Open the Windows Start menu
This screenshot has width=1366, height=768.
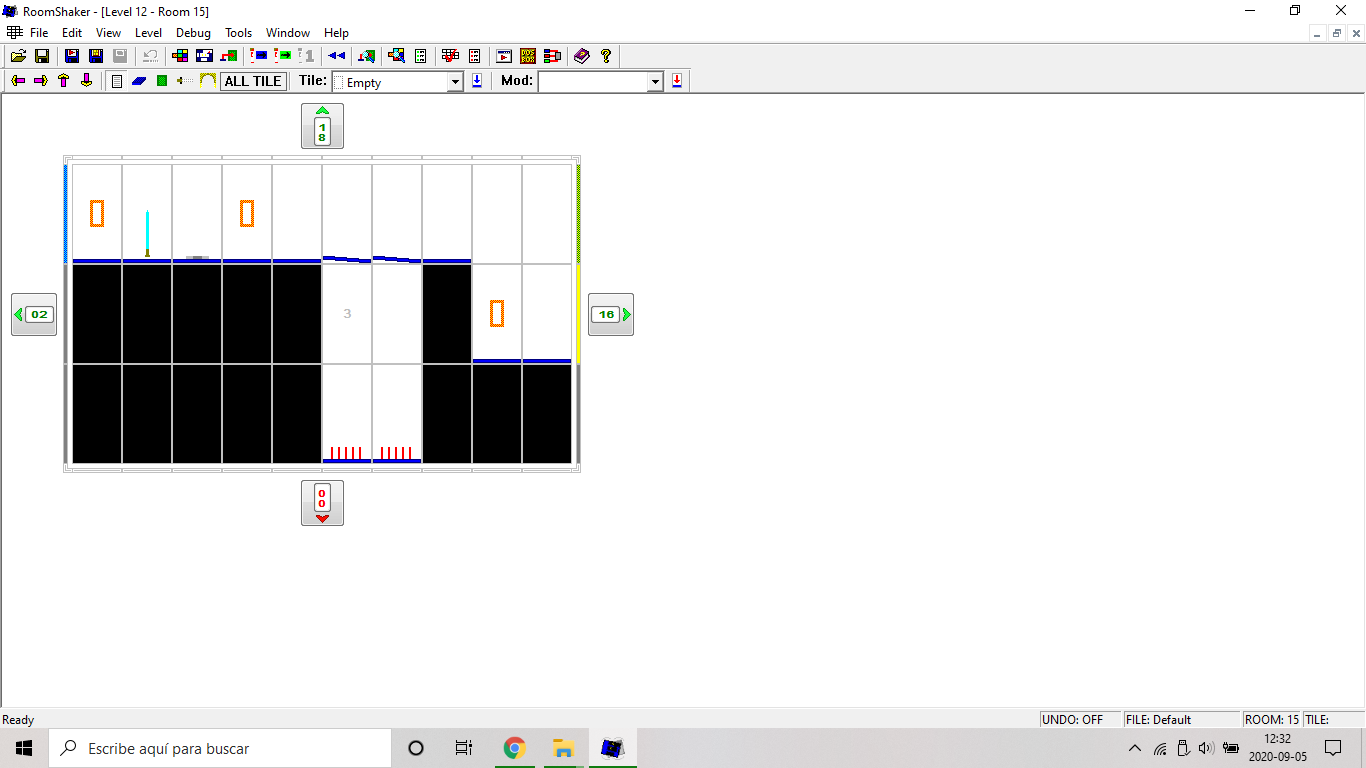point(24,748)
